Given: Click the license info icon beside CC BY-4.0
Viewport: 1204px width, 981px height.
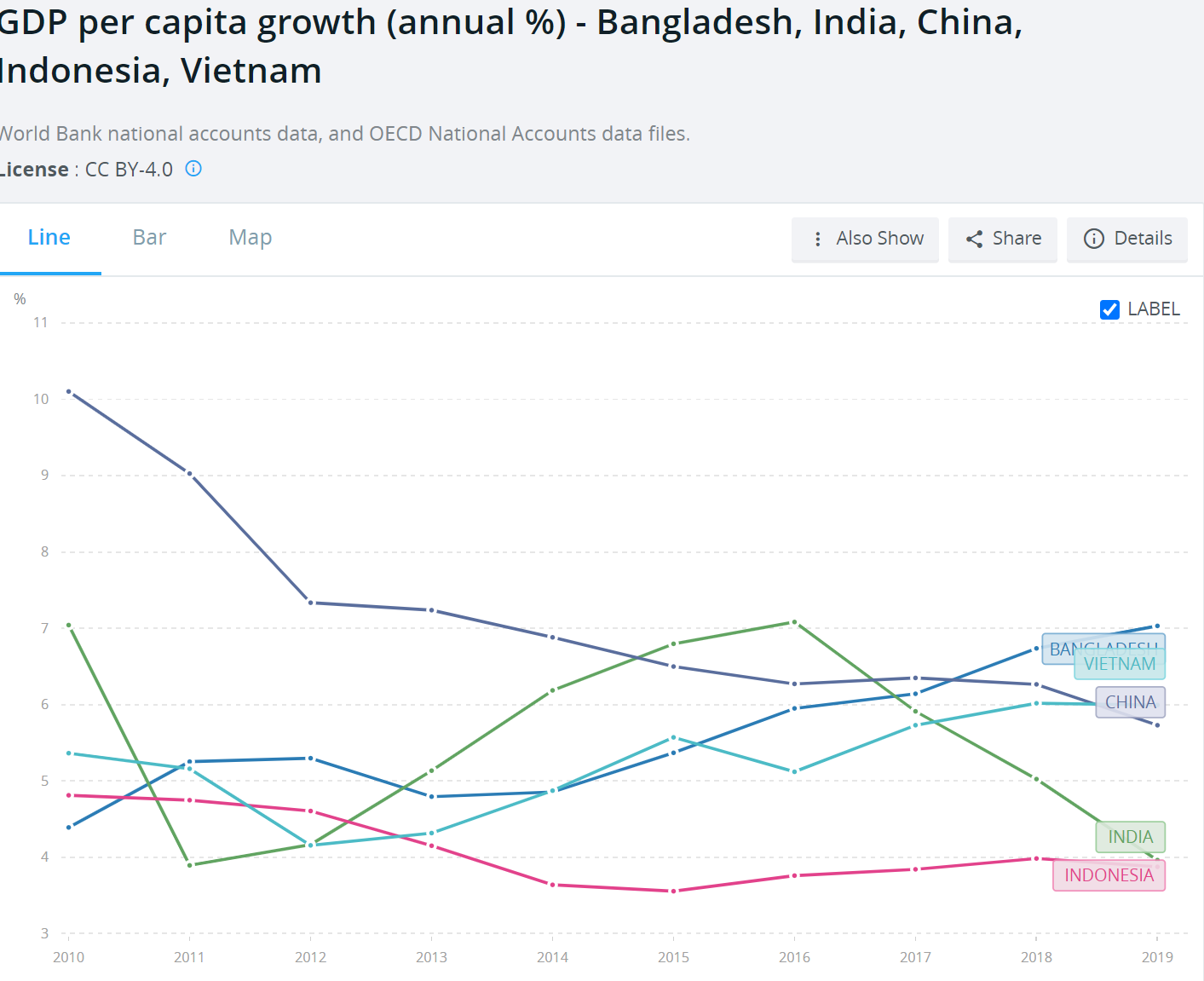Looking at the screenshot, I should (x=193, y=169).
